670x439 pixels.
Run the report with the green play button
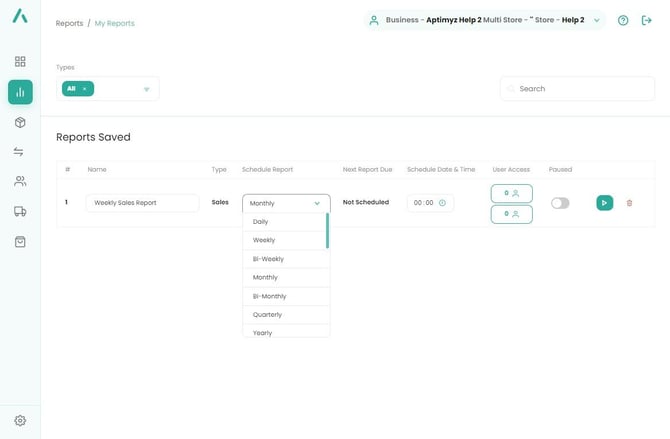tap(604, 203)
